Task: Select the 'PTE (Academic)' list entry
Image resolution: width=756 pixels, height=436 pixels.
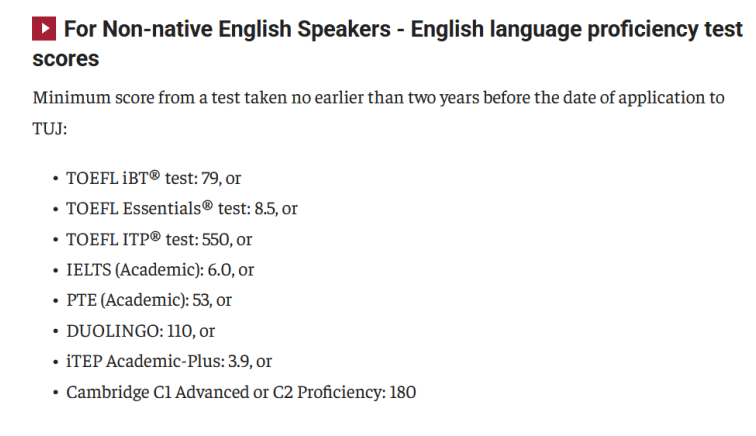Action: (x=149, y=300)
